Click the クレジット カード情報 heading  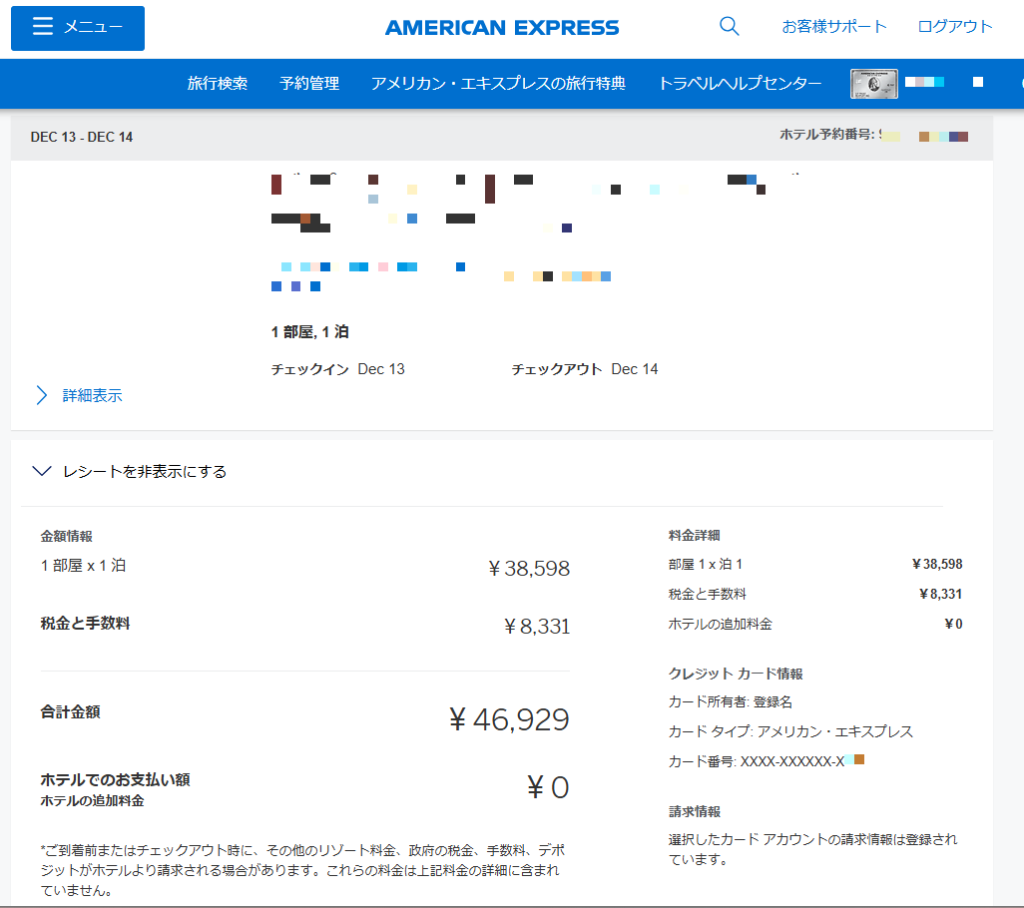tap(735, 673)
